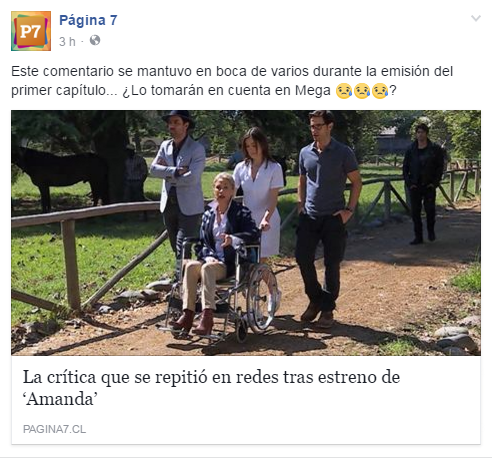Click the word 'Amanda' in headline

(x=60, y=399)
